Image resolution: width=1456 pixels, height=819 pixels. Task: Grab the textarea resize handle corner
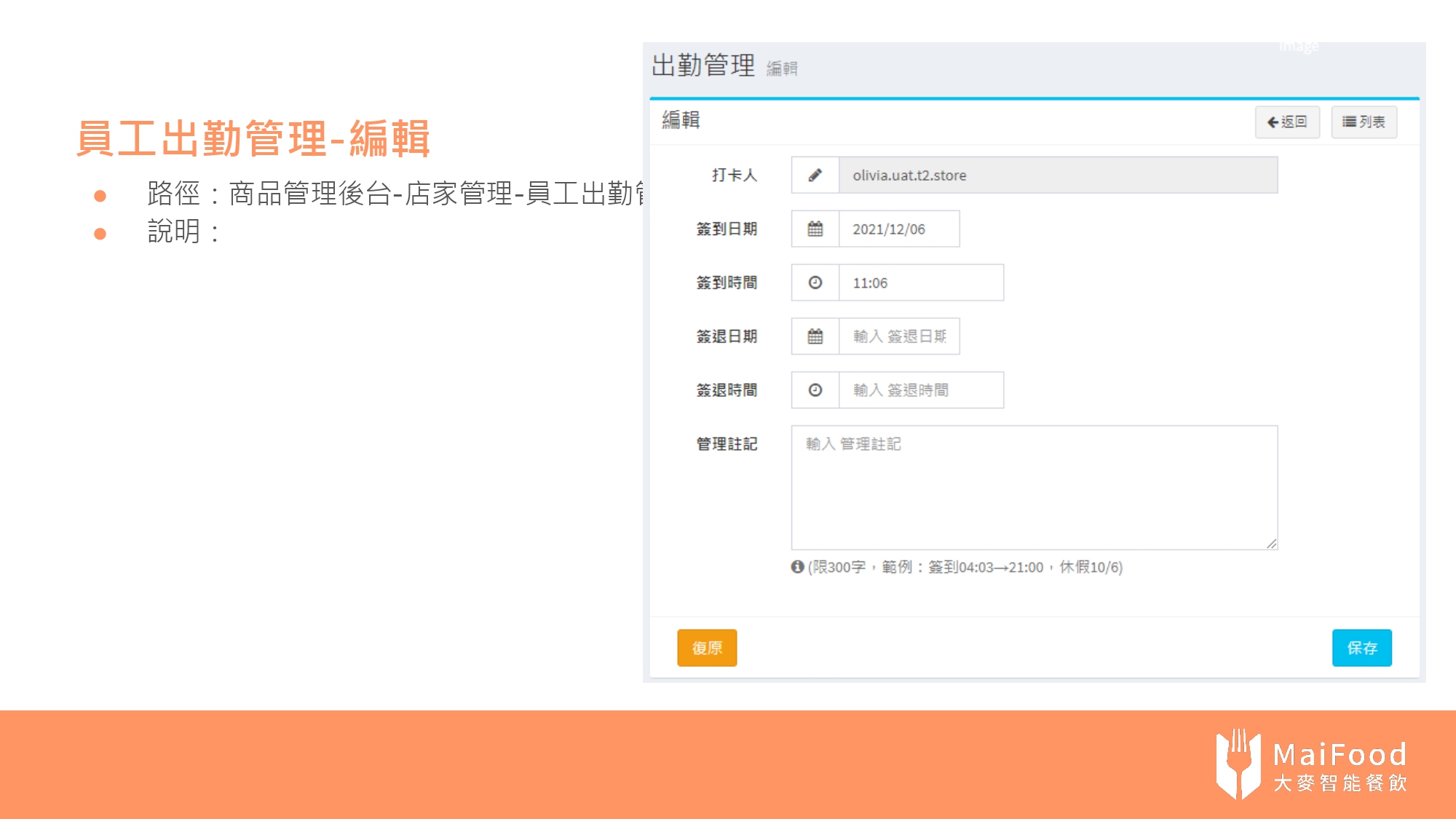1271,543
